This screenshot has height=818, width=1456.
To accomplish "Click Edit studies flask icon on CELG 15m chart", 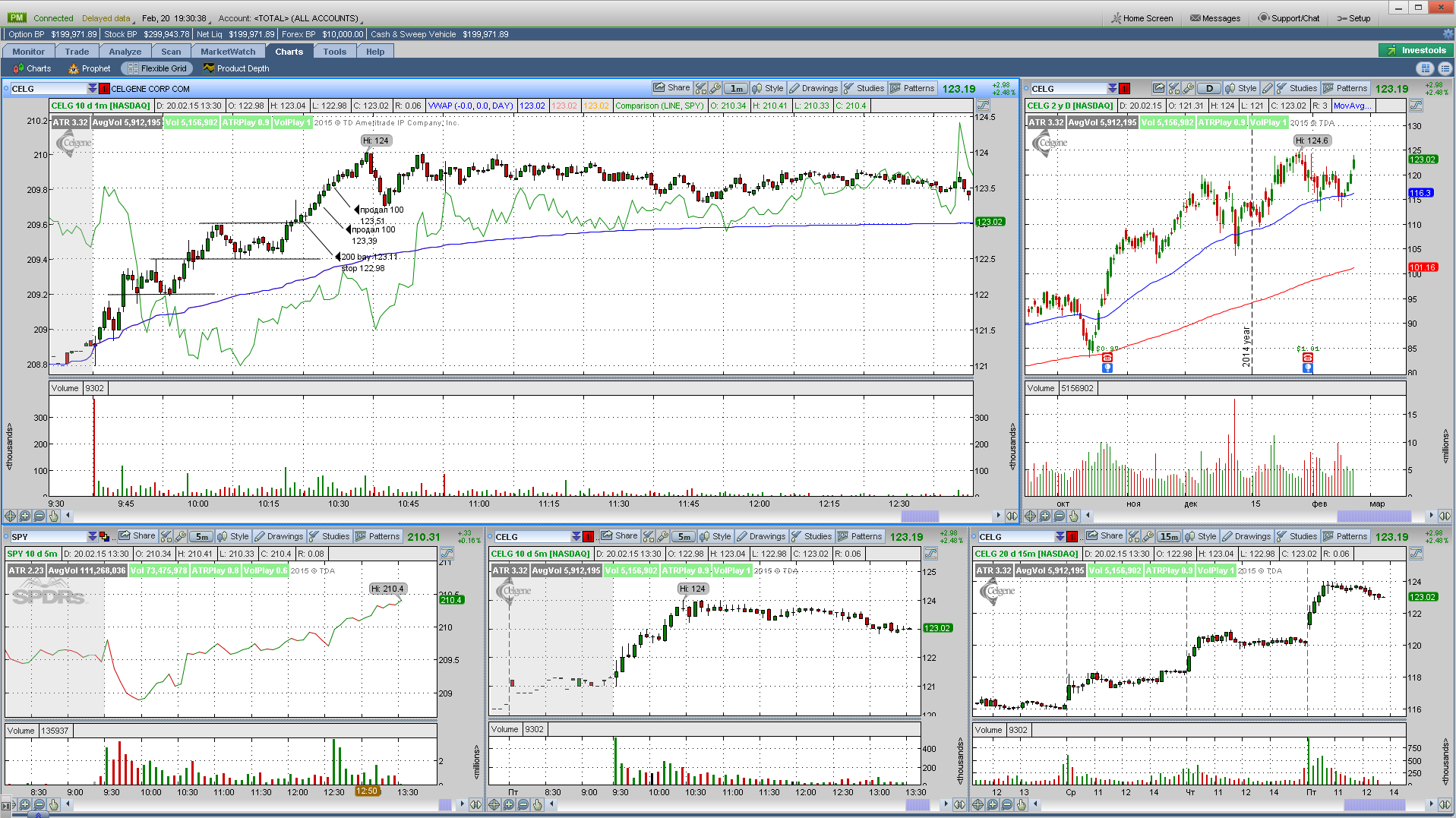I will (1134, 536).
